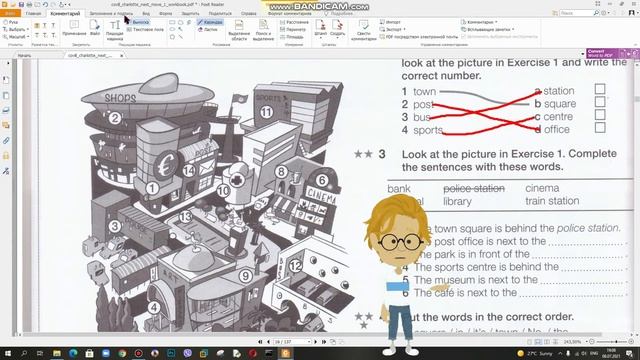Open the Справка ribbon tab
Viewport: 640px width, 360px height.
pos(248,13)
